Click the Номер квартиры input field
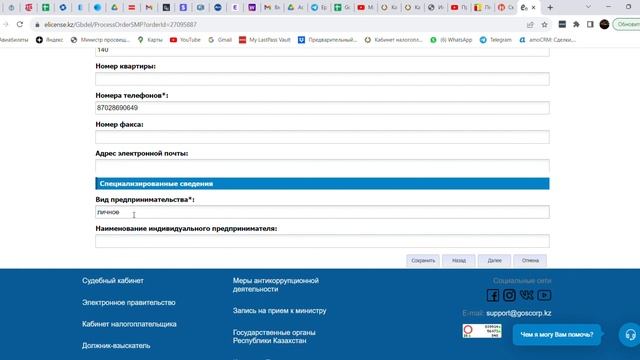 coord(322,79)
